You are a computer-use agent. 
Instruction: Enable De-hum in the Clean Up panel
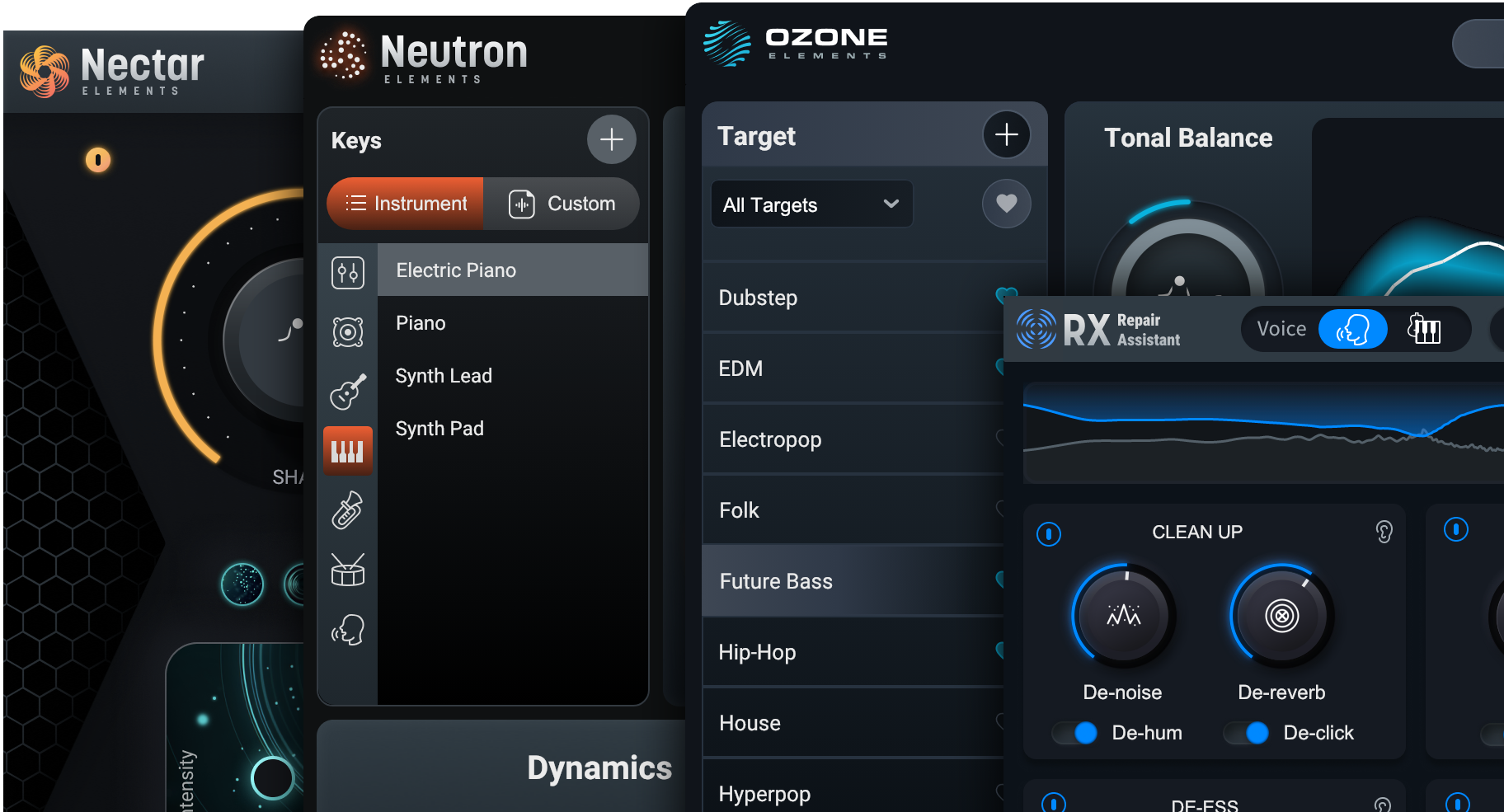click(1075, 733)
